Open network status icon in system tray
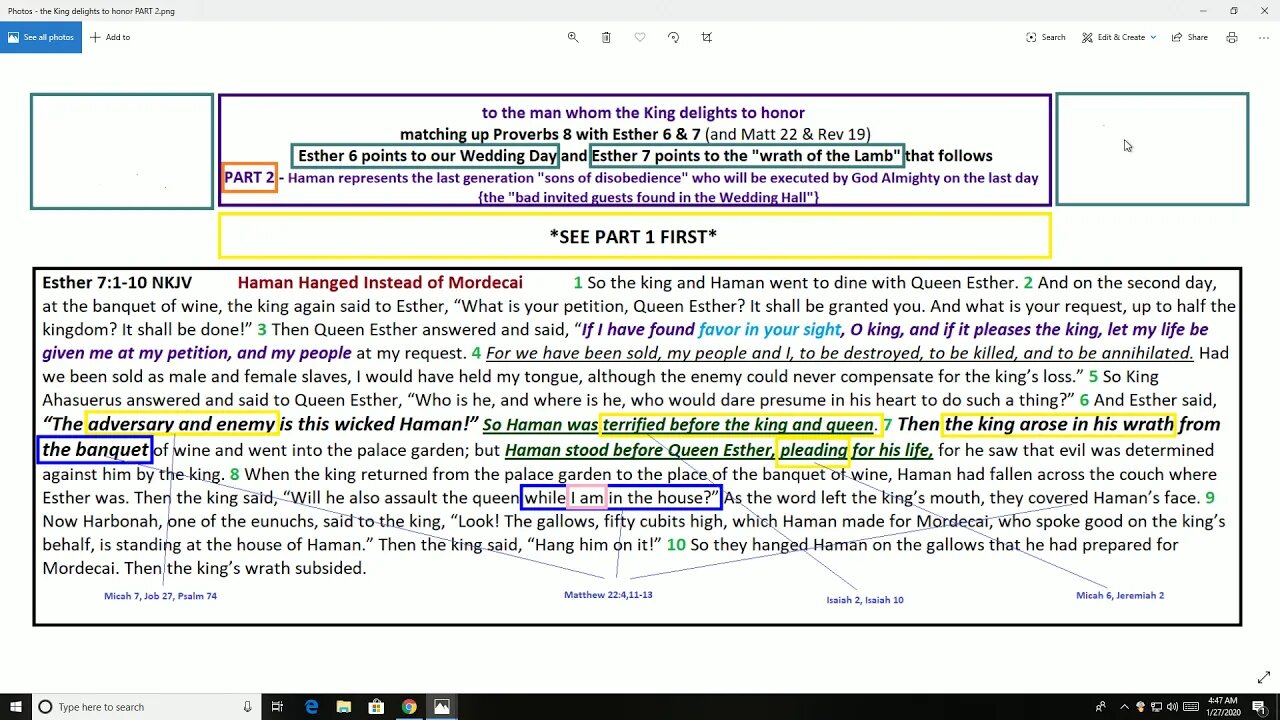Viewport: 1280px width, 720px height. (x=1158, y=707)
